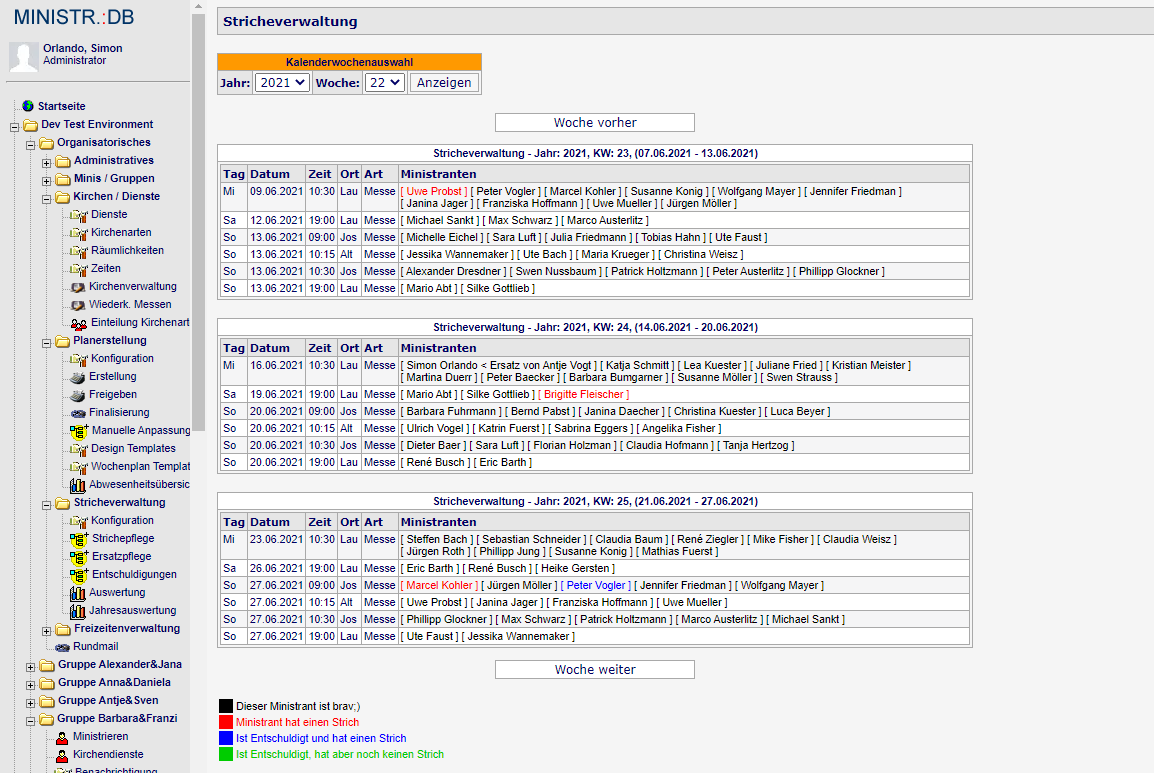Click the red legend color square

[x=226, y=722]
